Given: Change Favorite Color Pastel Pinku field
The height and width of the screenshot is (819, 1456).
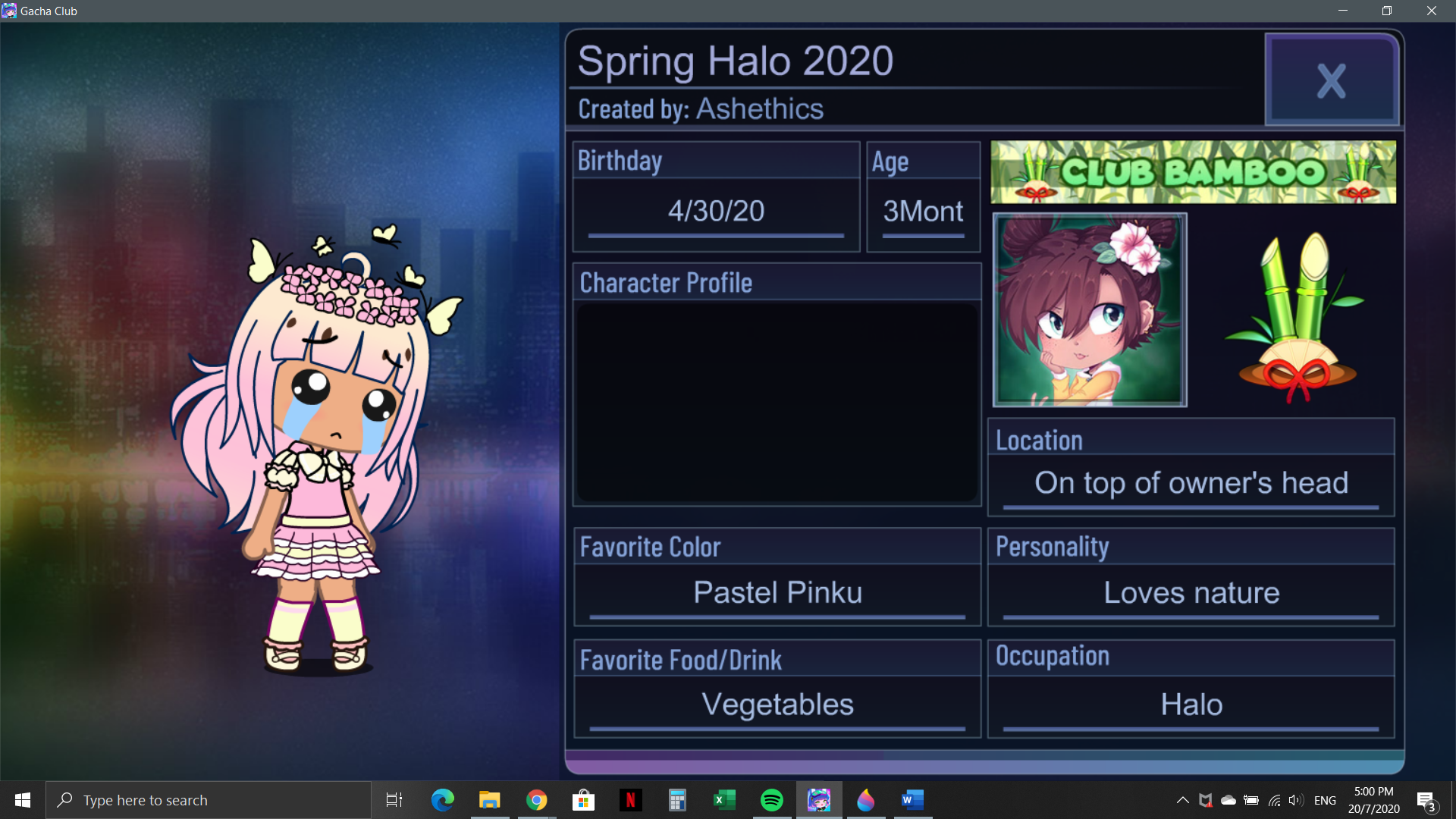Looking at the screenshot, I should (777, 593).
